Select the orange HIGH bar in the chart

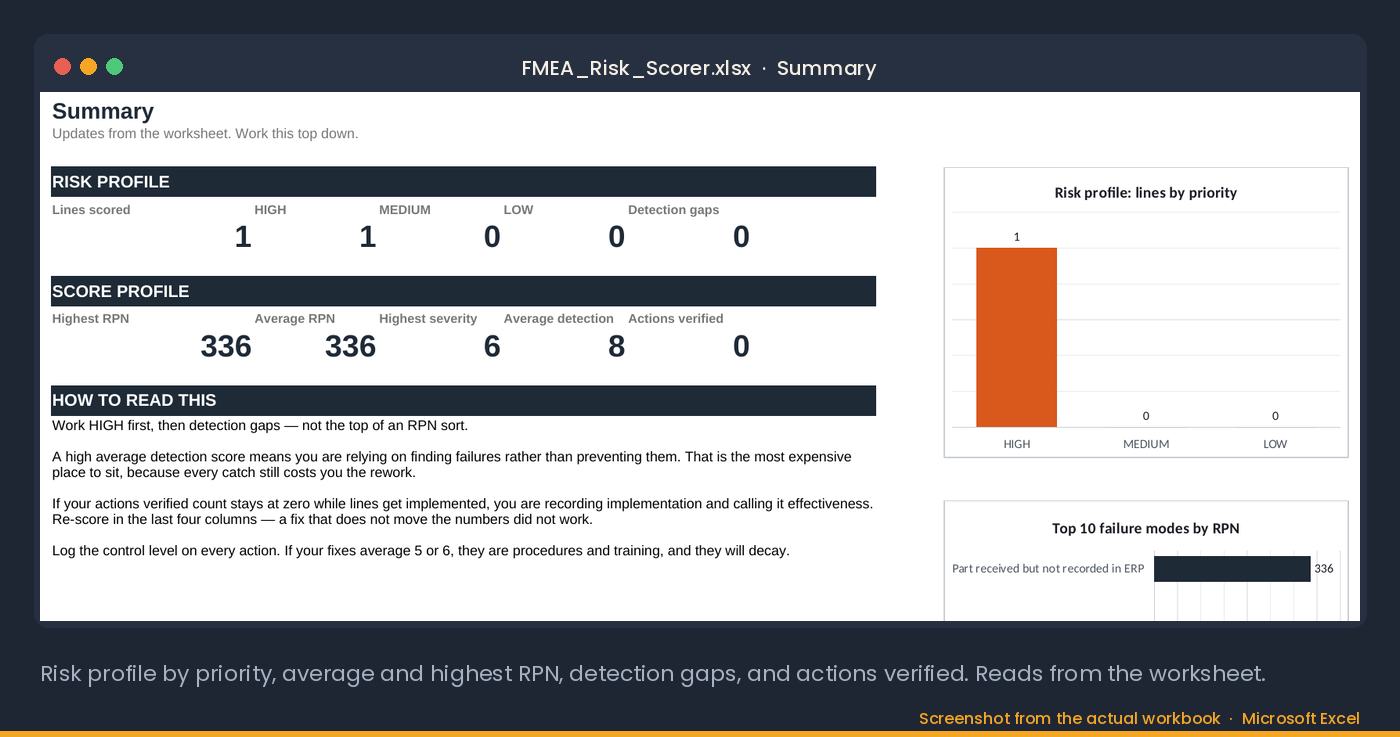[1016, 337]
